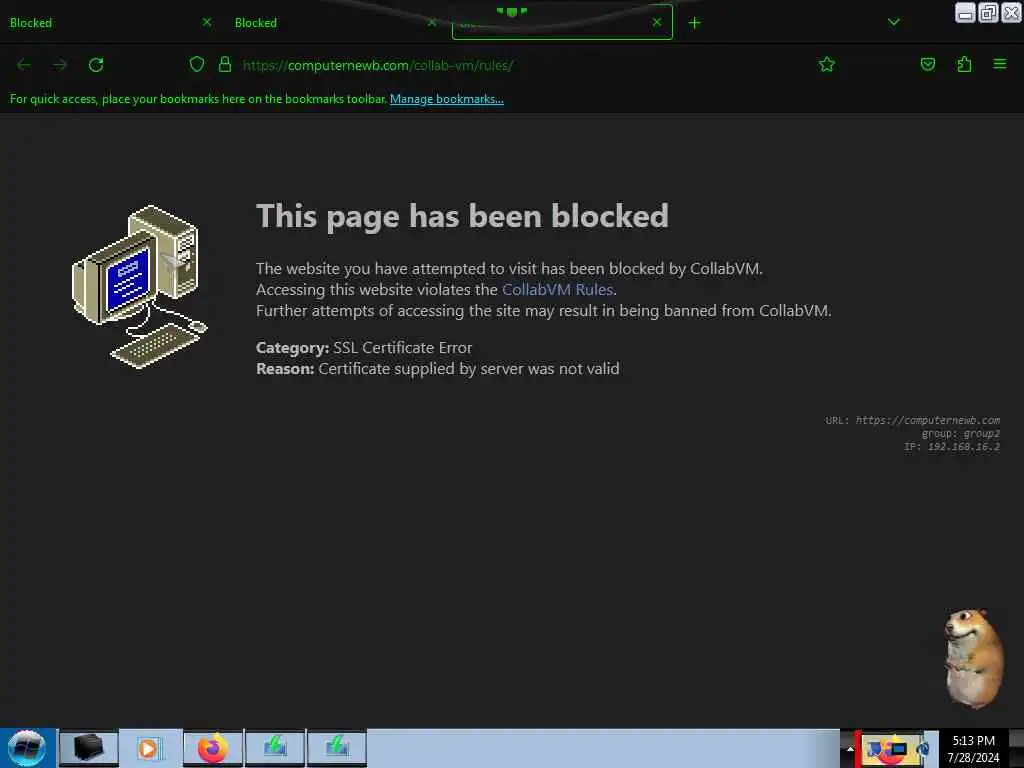This screenshot has height=768, width=1024.
Task: Open the media player taskbar icon
Action: coord(150,748)
